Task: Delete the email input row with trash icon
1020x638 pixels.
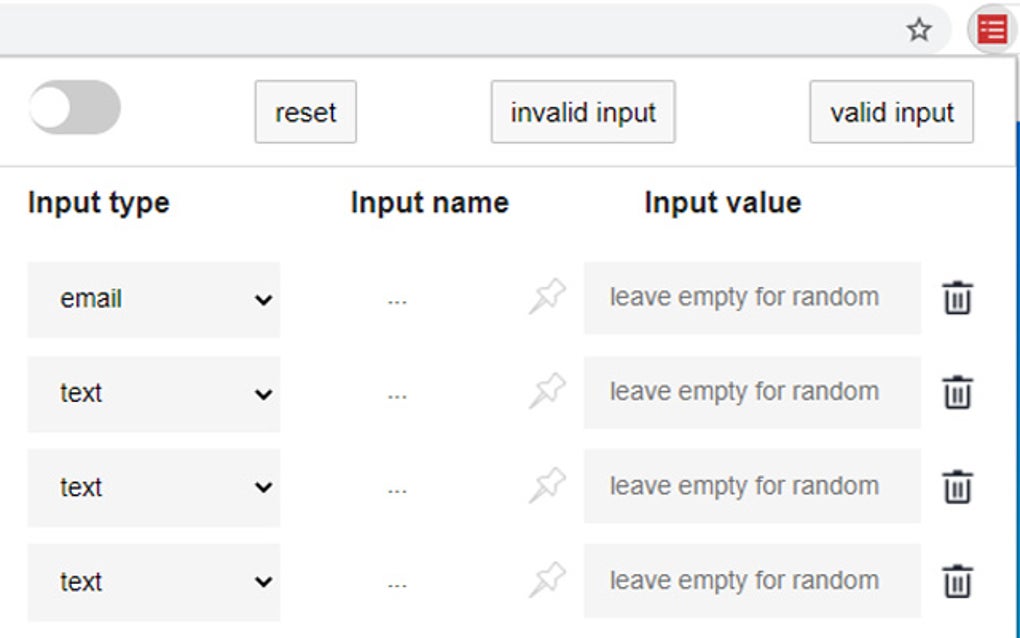Action: pyautogui.click(x=957, y=296)
